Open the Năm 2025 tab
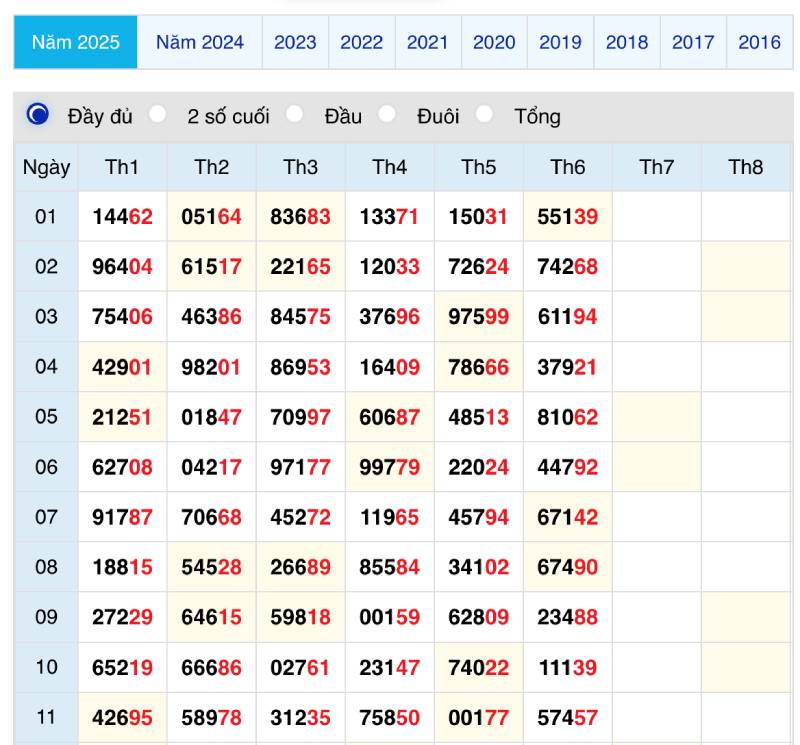Screen dimensions: 800x745 click(75, 42)
